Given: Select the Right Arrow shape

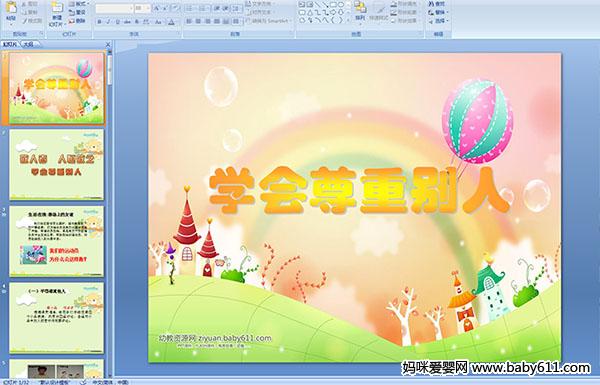Looking at the screenshot, I should pyautogui.click(x=333, y=12).
